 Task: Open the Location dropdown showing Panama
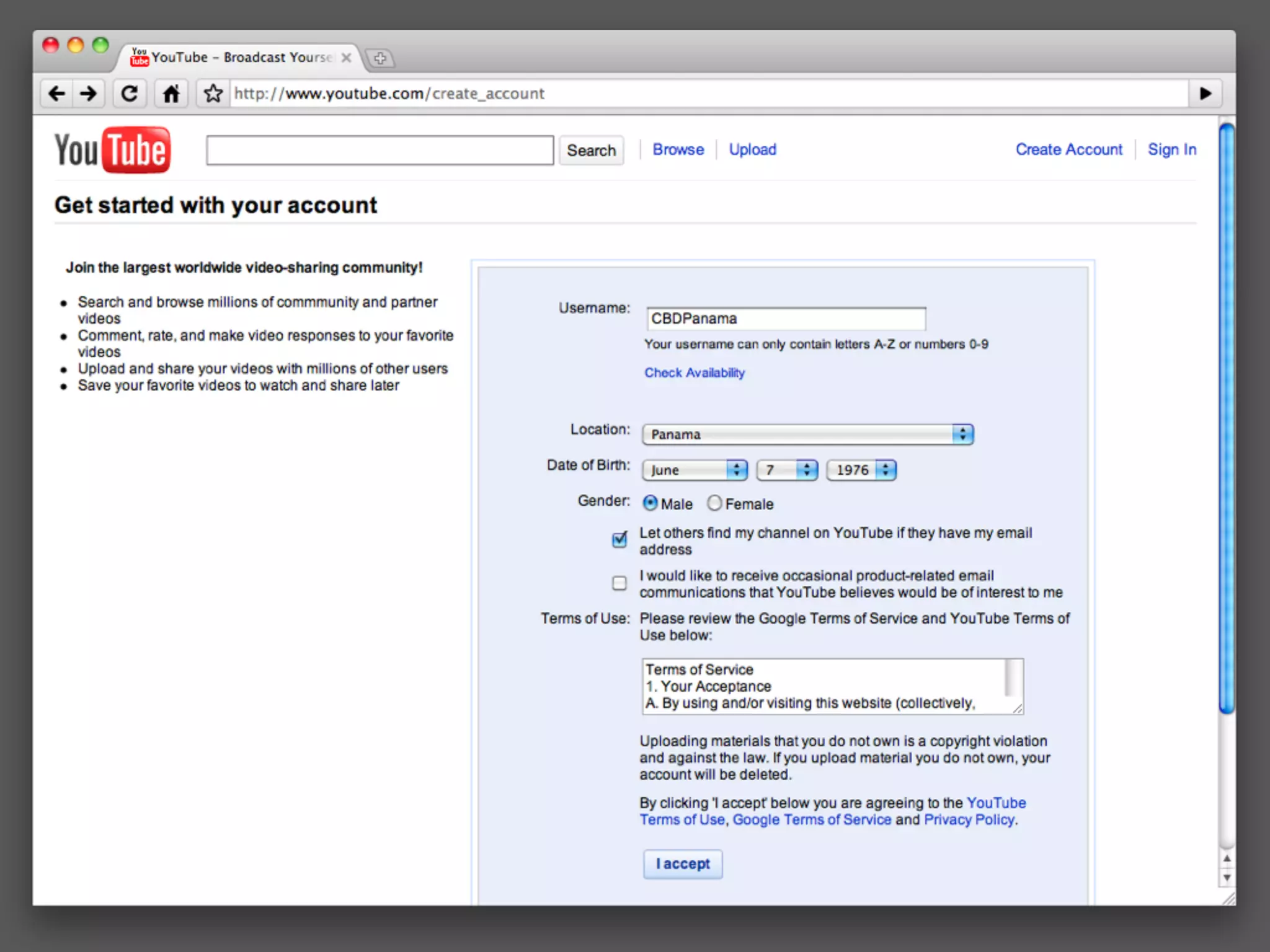(x=807, y=434)
